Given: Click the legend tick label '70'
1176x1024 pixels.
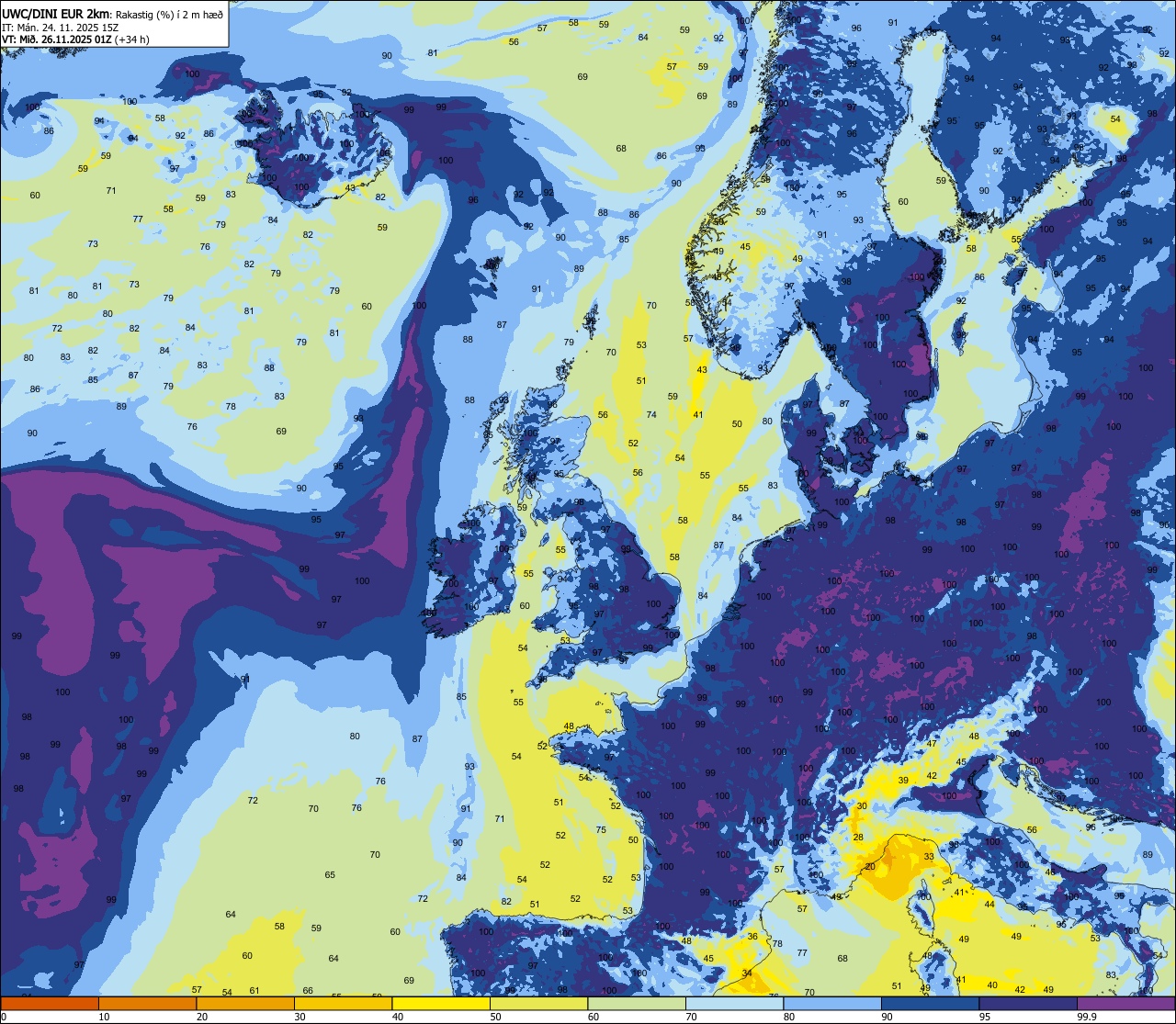Looking at the screenshot, I should coord(692,1017).
